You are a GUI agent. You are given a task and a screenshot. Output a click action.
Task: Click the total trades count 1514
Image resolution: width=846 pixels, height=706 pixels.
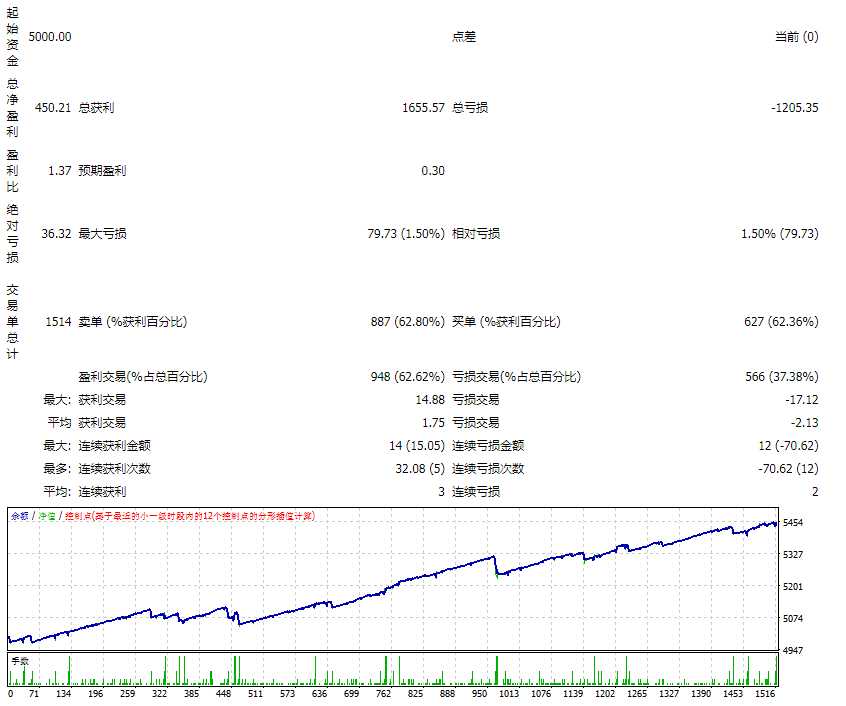click(x=58, y=321)
